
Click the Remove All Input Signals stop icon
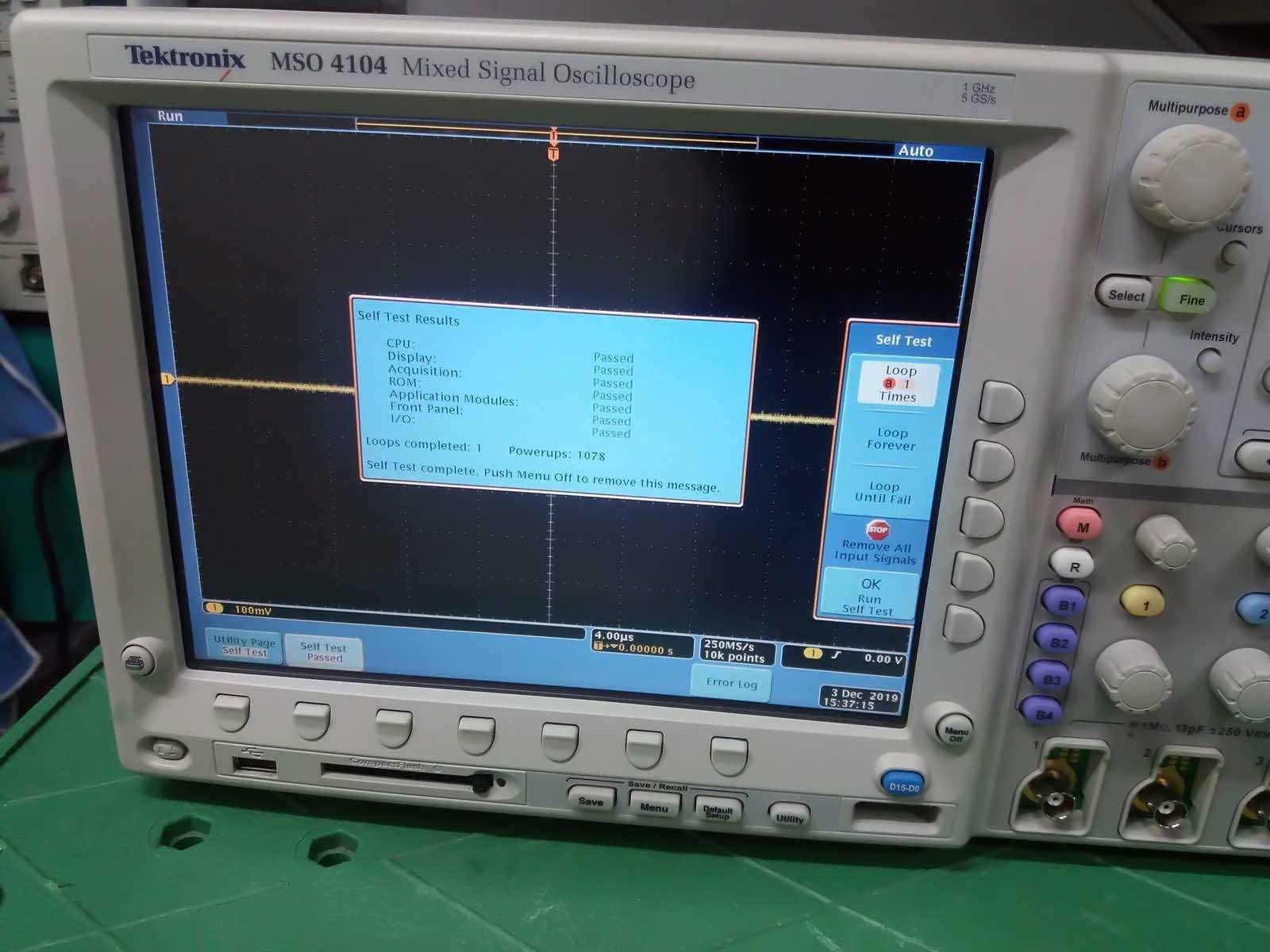tap(877, 529)
